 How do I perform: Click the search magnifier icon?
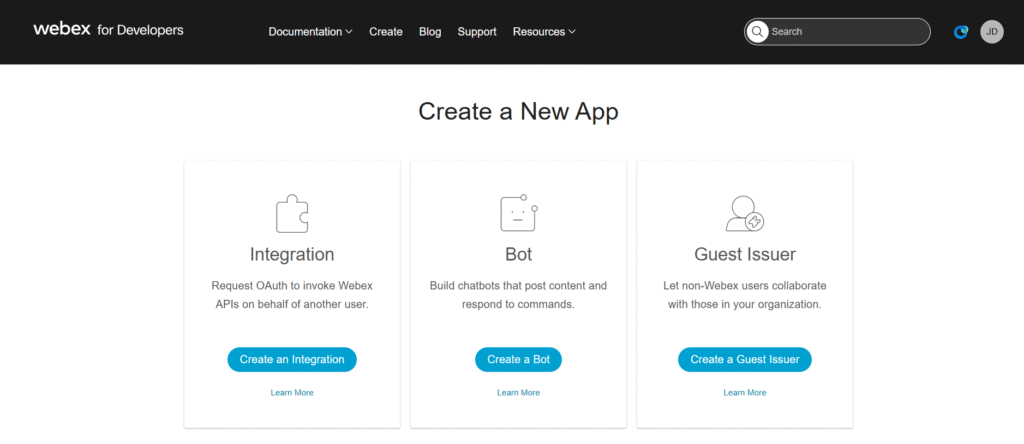point(757,31)
